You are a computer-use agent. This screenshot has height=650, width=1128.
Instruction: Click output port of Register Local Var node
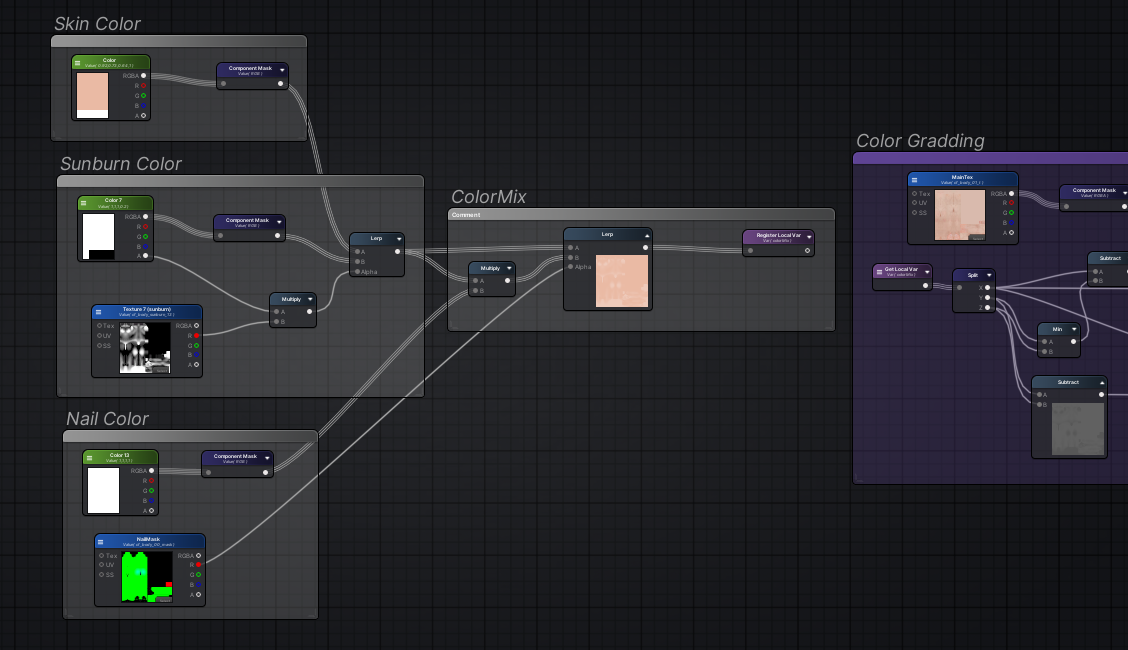807,251
